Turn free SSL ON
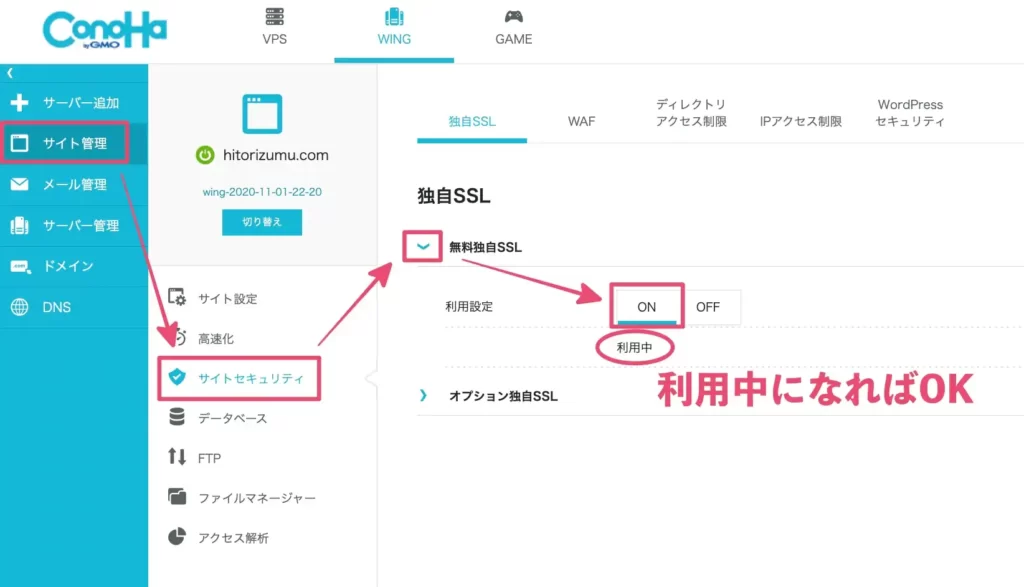 (647, 307)
